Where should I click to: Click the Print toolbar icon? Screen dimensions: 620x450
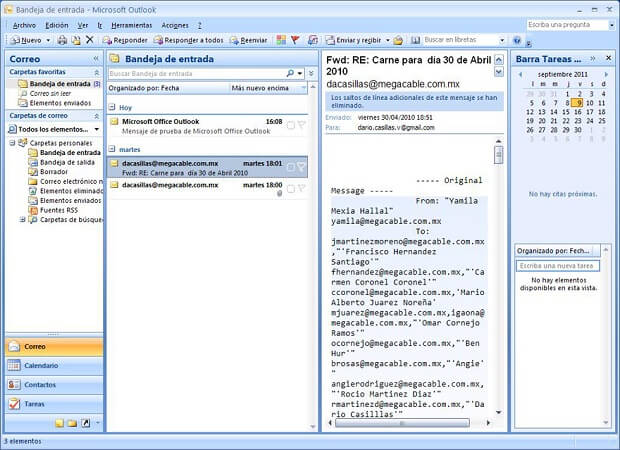(x=62, y=40)
